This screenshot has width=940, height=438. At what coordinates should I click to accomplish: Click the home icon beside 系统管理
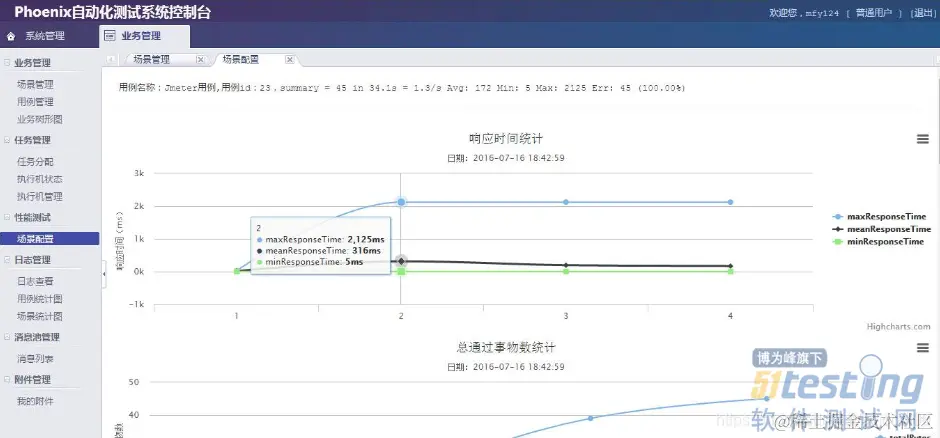[x=11, y=36]
